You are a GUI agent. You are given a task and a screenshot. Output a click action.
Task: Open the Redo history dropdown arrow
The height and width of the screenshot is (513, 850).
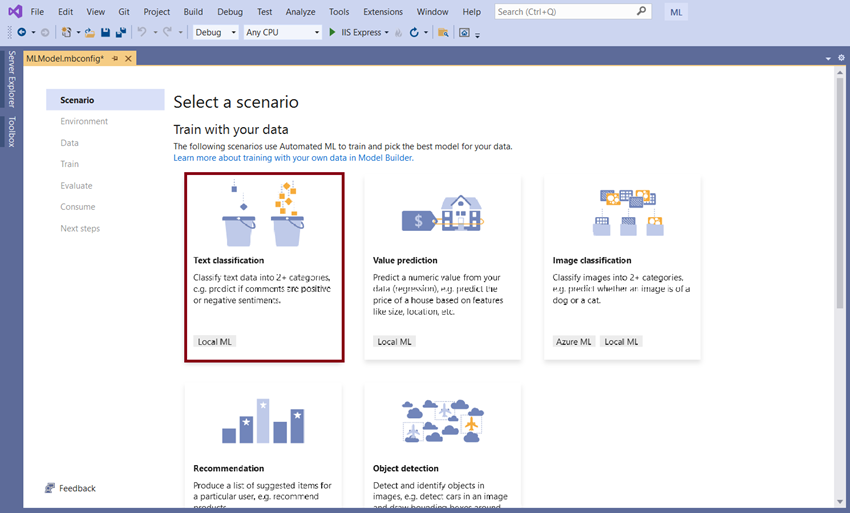click(x=181, y=33)
